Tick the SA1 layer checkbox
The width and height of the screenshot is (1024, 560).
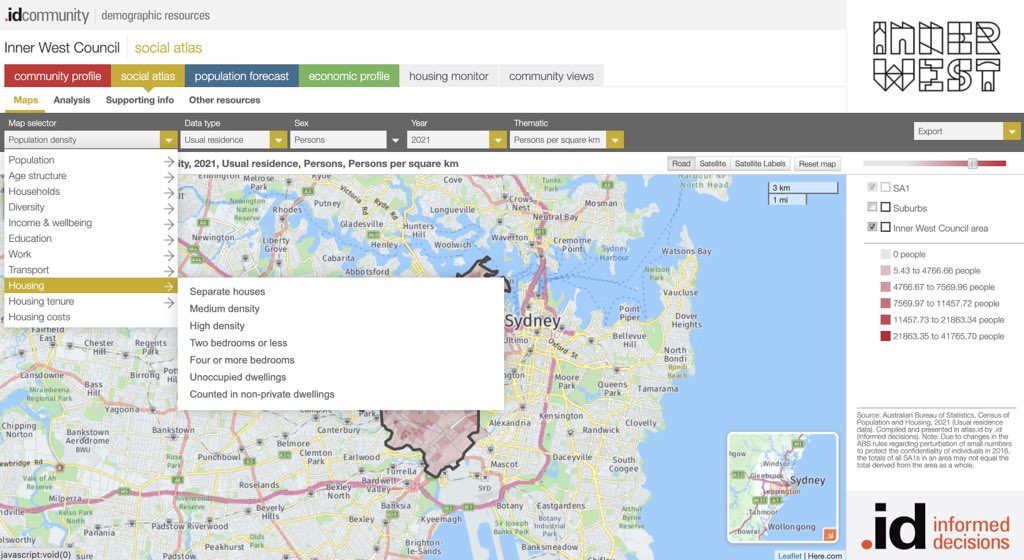click(872, 187)
